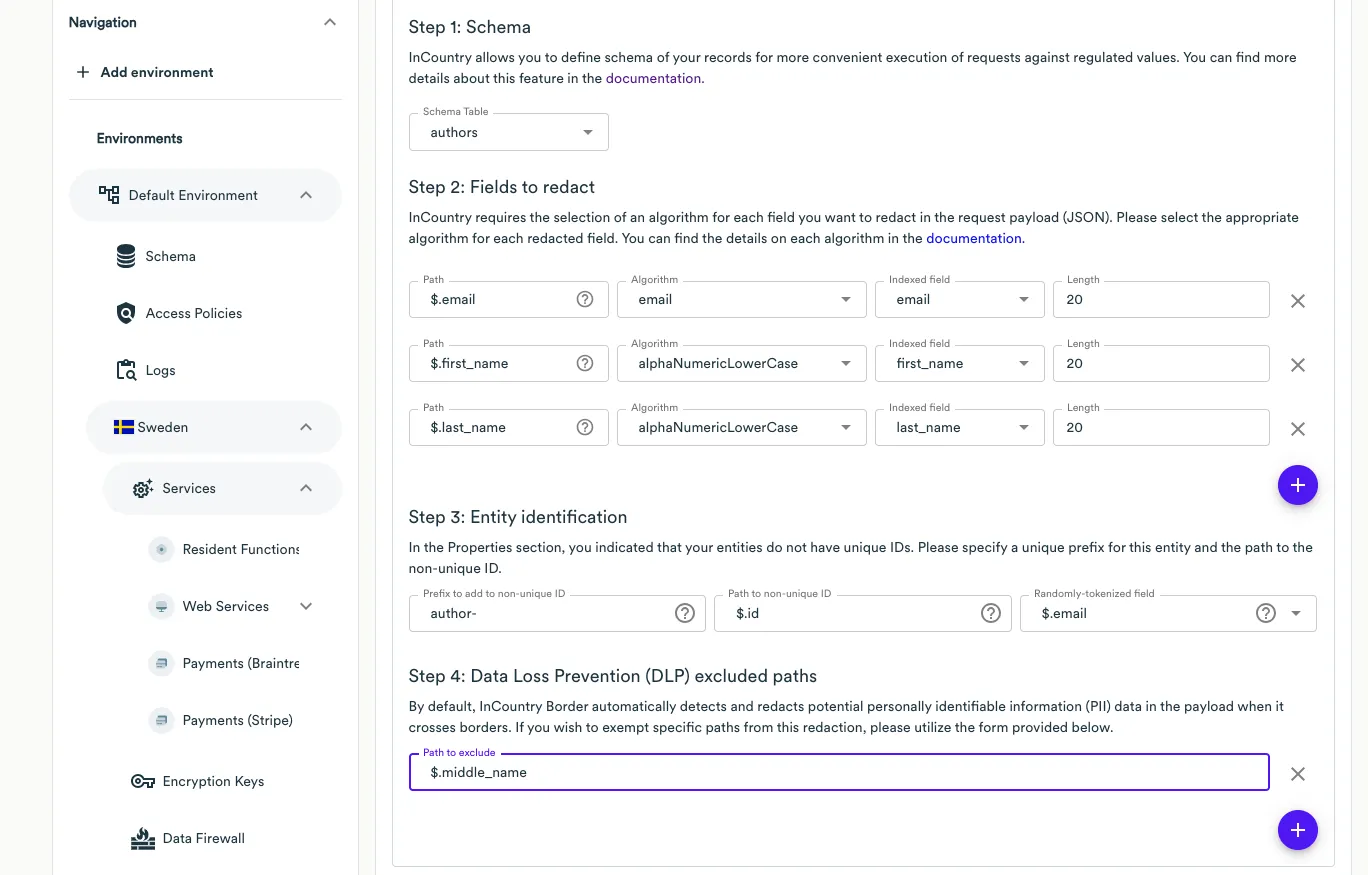Open the Schema section in the sidebar
The width and height of the screenshot is (1368, 875).
click(170, 256)
